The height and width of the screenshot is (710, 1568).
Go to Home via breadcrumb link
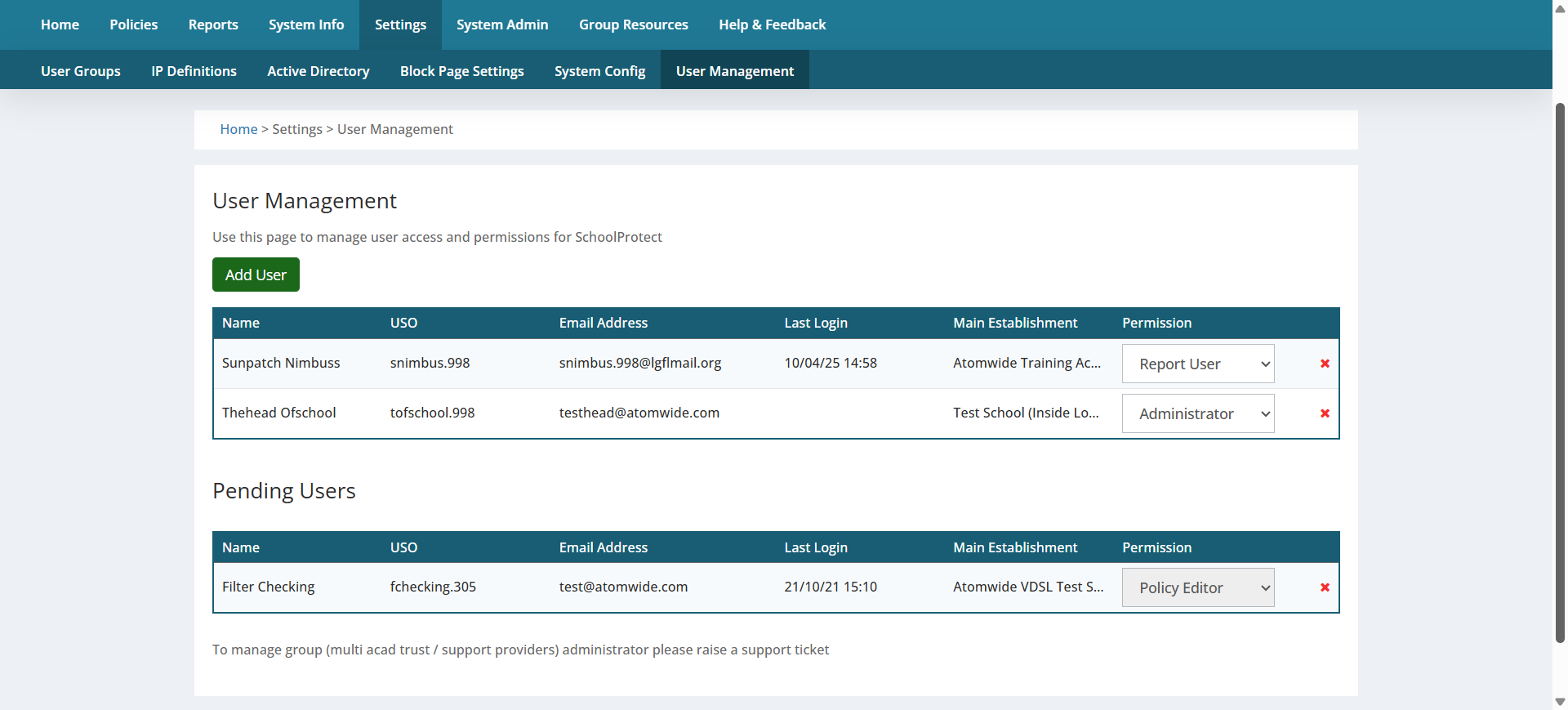point(238,129)
